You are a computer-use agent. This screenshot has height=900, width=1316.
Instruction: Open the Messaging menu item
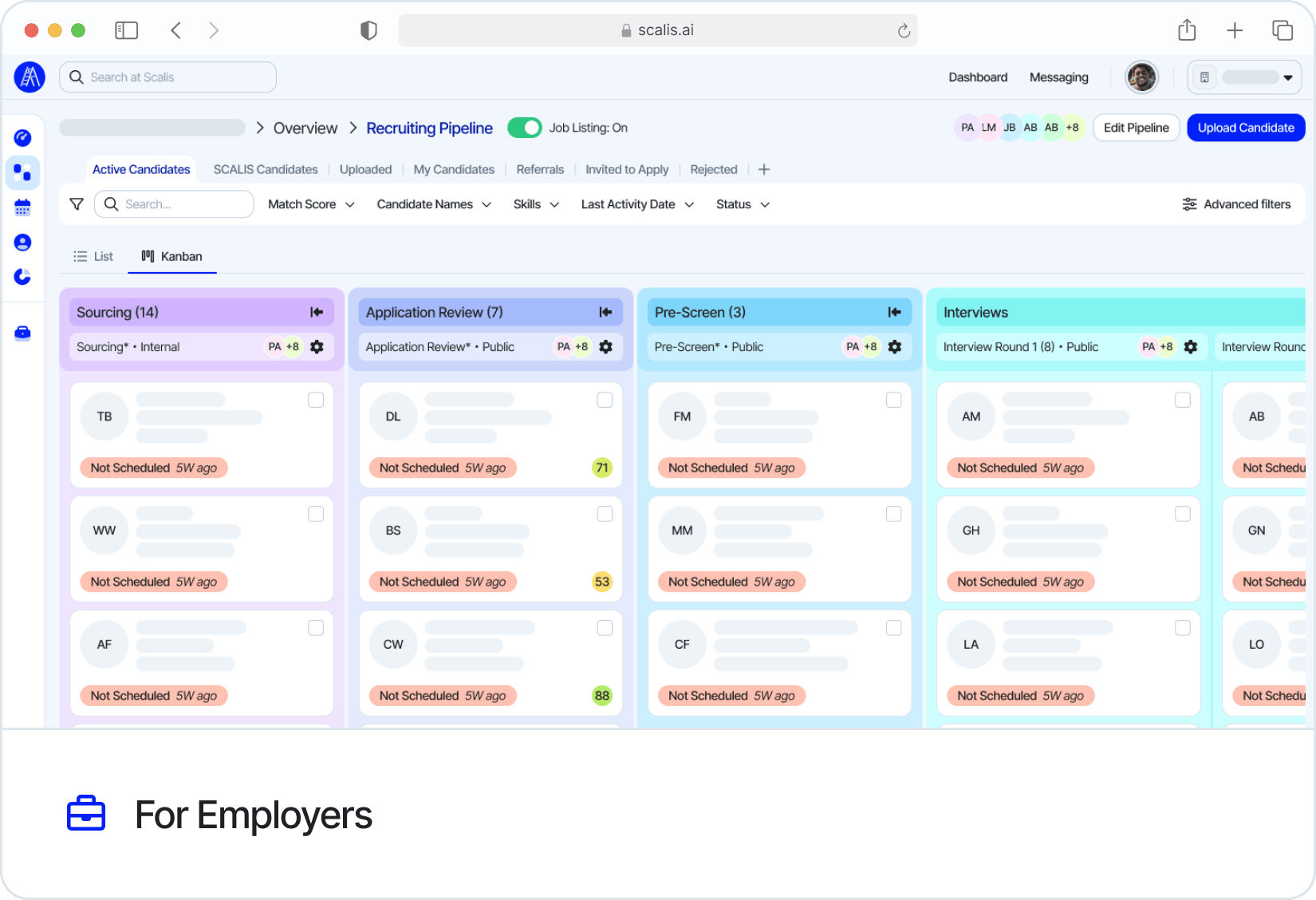click(x=1059, y=77)
